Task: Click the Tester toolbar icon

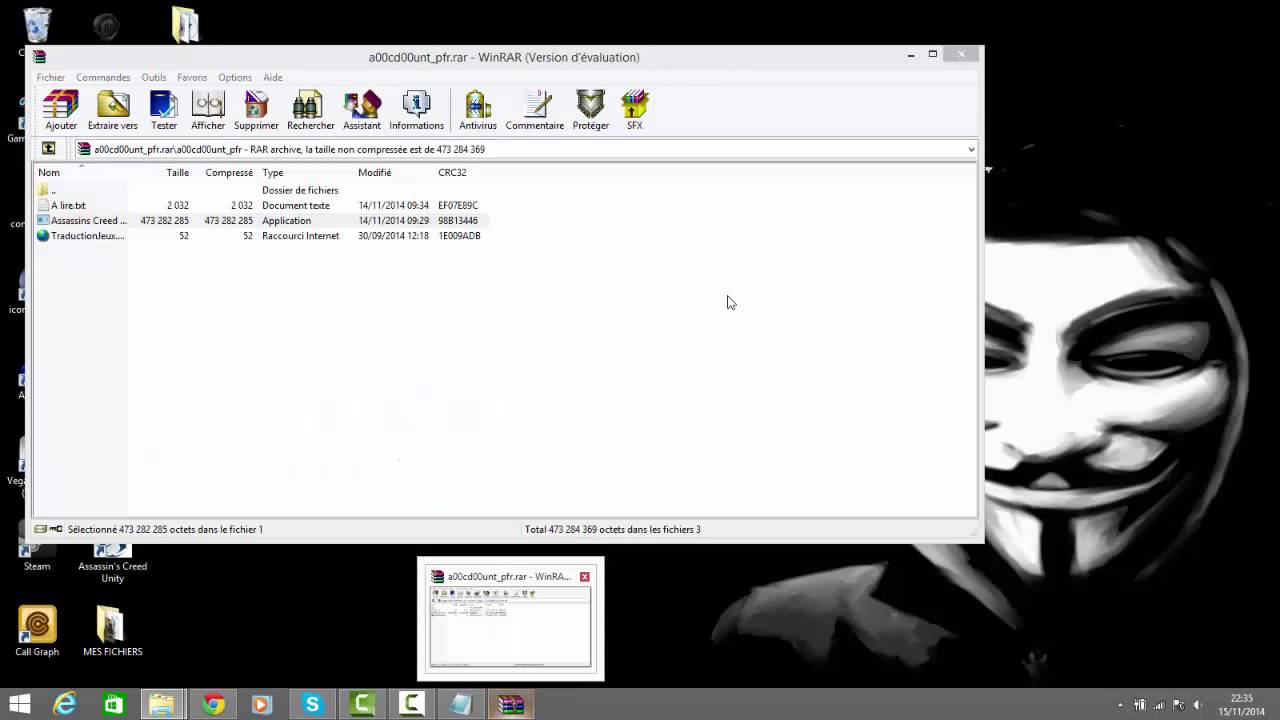Action: point(164,110)
